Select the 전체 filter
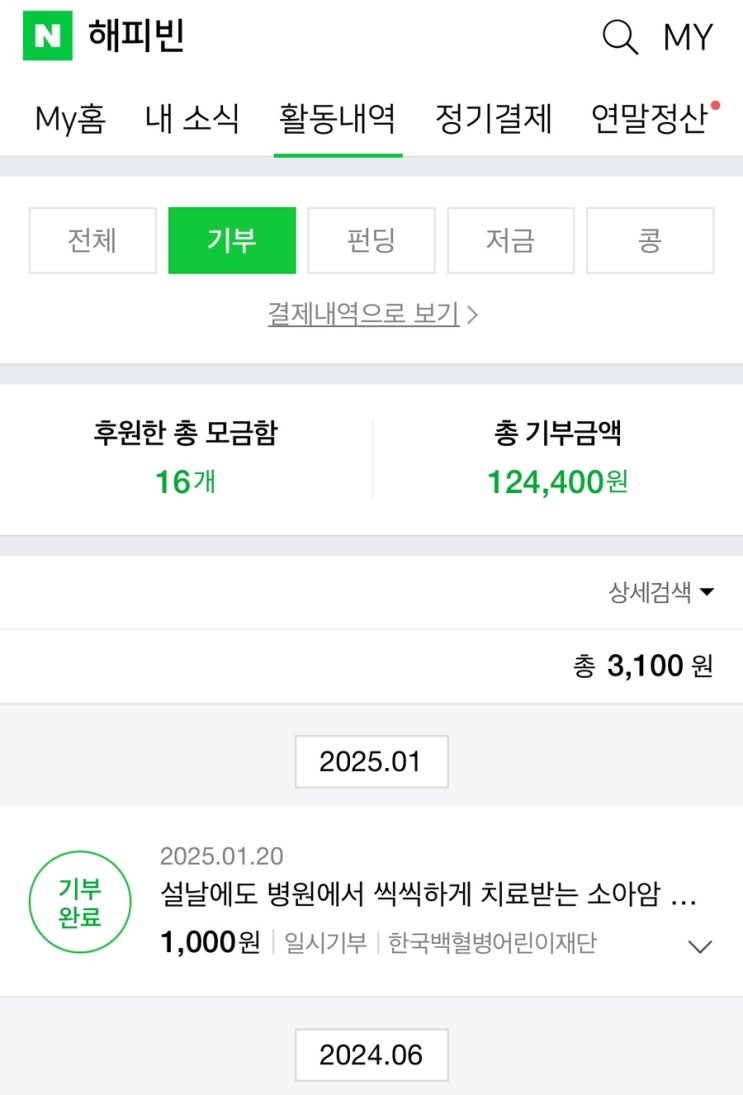743x1095 pixels. [92, 240]
